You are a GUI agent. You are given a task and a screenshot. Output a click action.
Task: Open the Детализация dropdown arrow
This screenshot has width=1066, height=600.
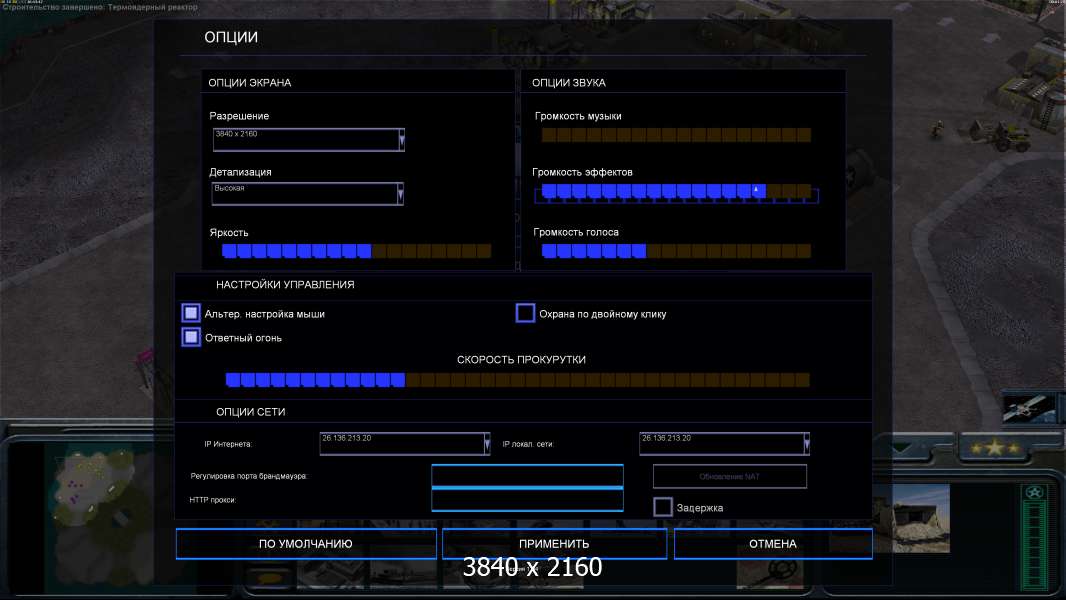pos(400,194)
